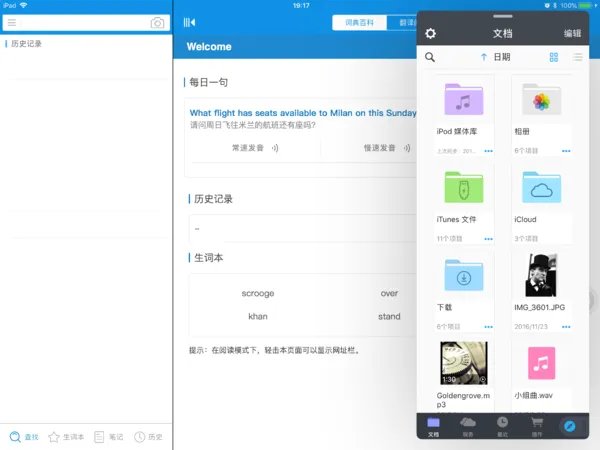Focus the dictionary search input field
This screenshot has width=600, height=450.
pos(86,23)
